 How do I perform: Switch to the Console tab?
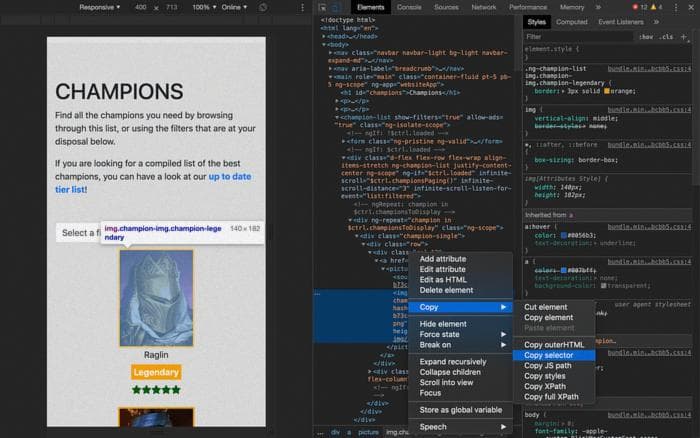[x=408, y=7]
